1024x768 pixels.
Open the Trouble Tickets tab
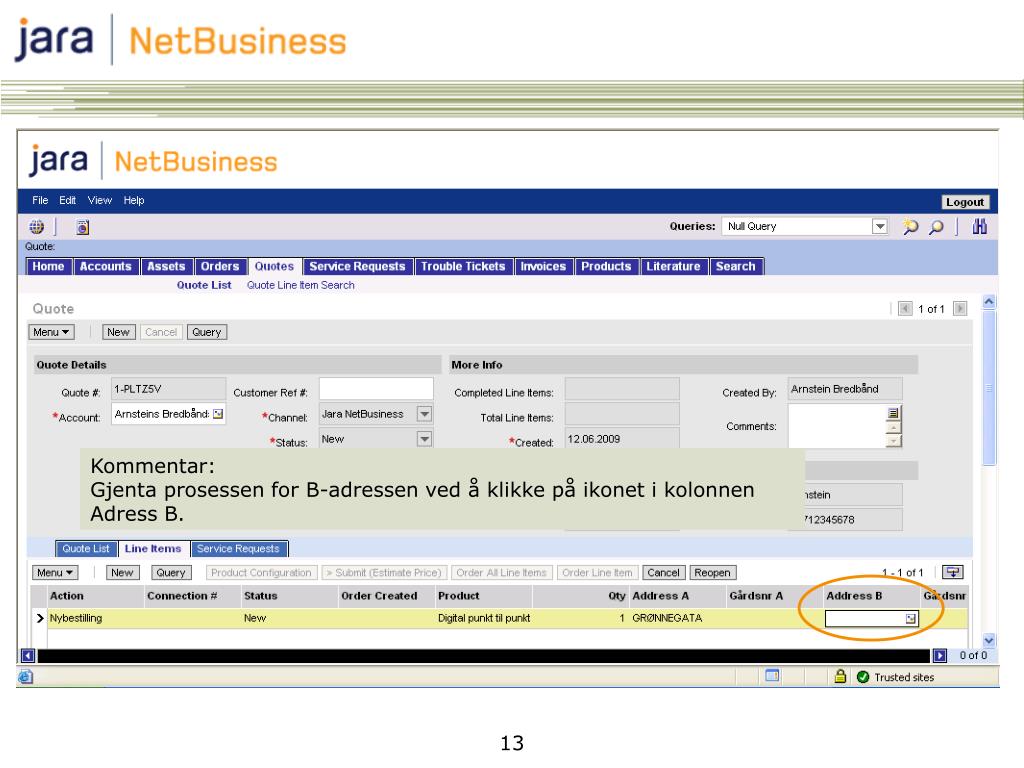pos(463,266)
